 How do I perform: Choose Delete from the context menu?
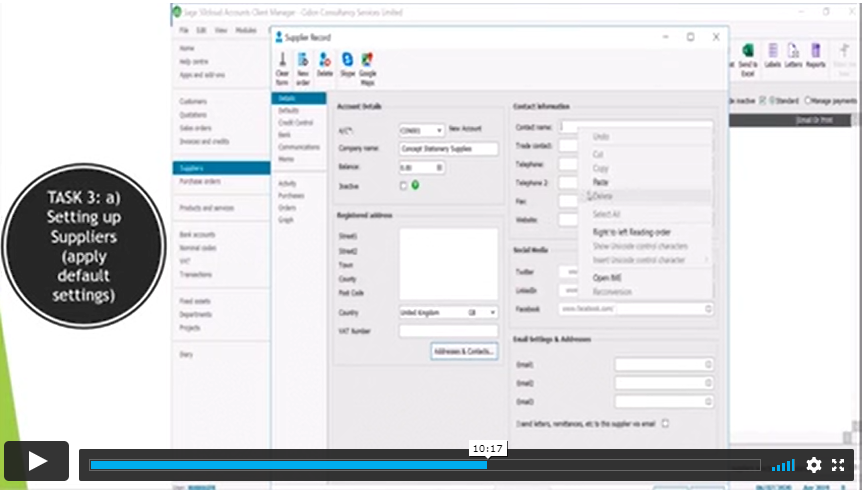tap(603, 196)
